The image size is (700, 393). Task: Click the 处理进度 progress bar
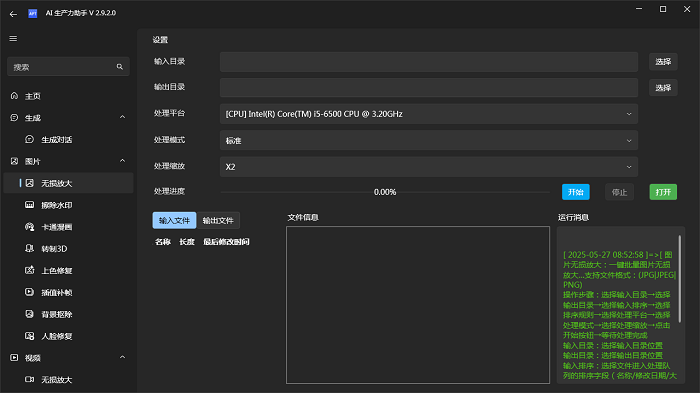(385, 192)
